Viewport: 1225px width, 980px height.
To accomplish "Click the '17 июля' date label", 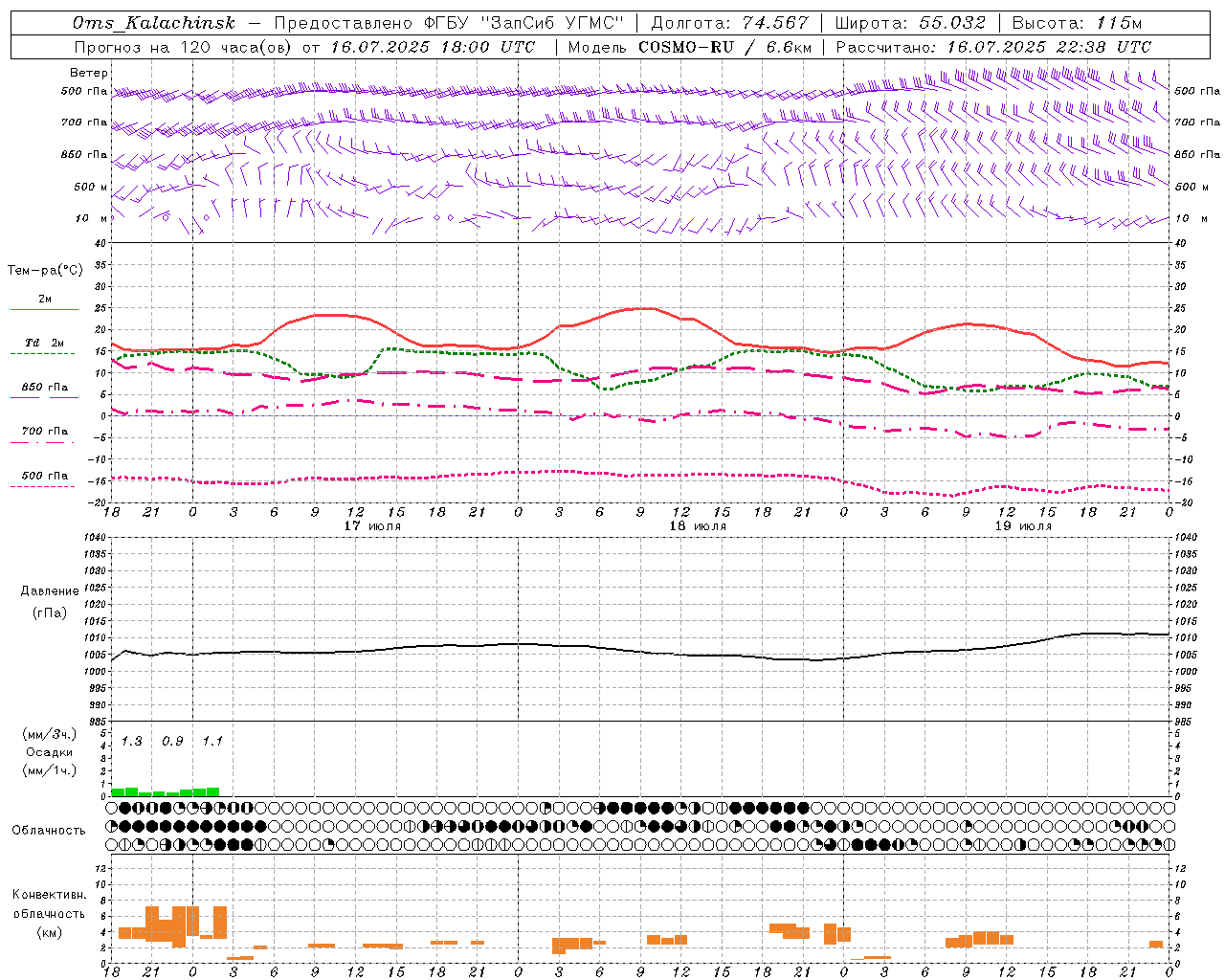I will click(x=372, y=526).
